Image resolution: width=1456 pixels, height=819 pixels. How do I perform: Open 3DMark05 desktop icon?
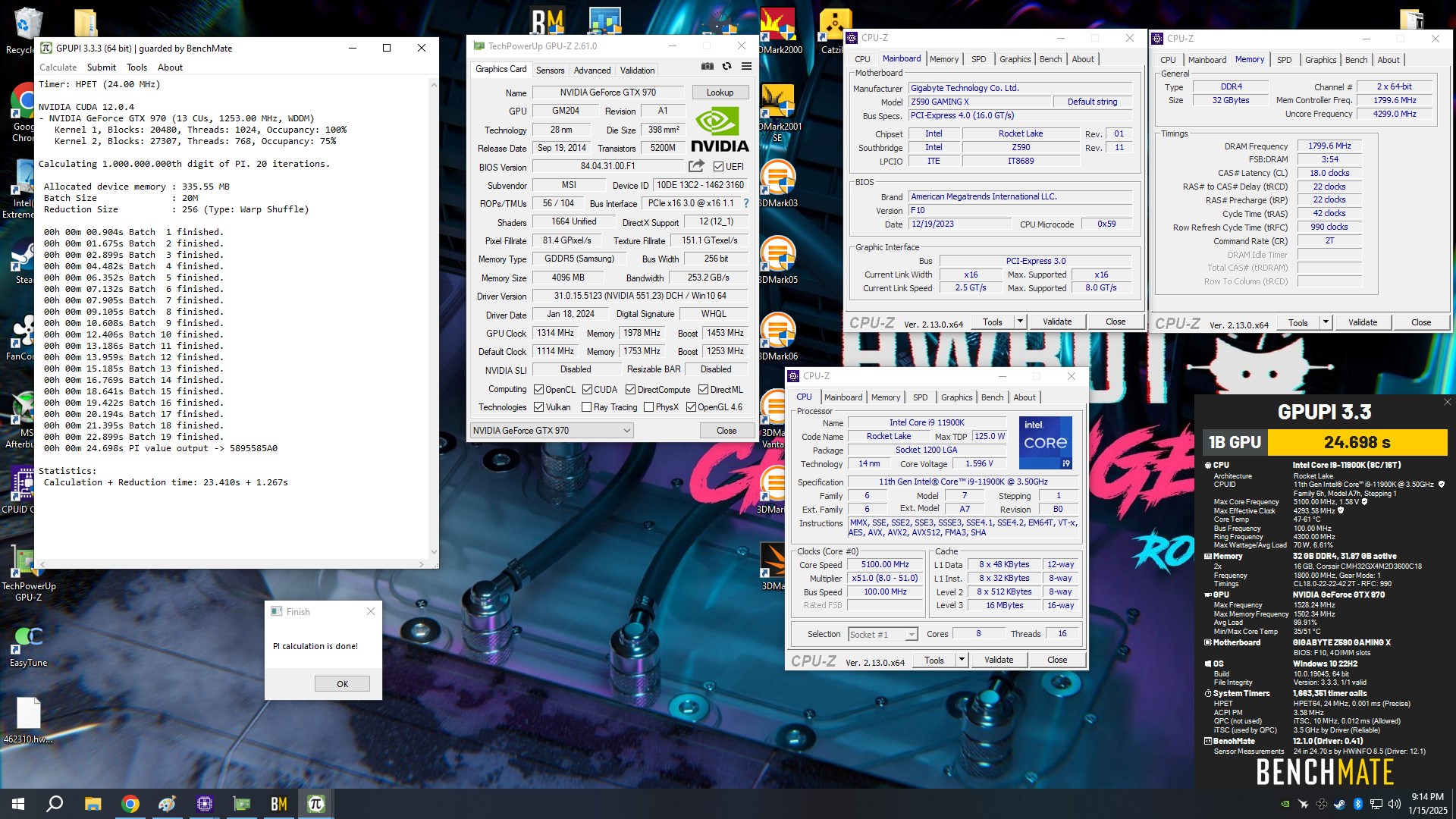coord(778,261)
